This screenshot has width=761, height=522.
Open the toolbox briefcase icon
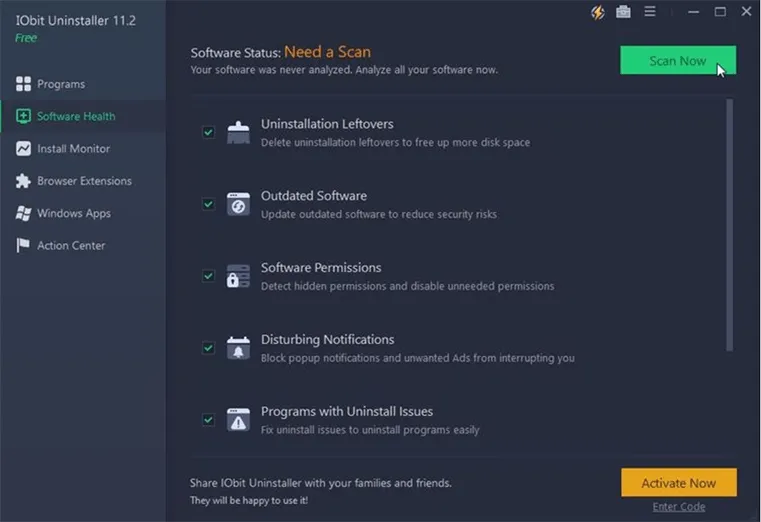coord(624,12)
